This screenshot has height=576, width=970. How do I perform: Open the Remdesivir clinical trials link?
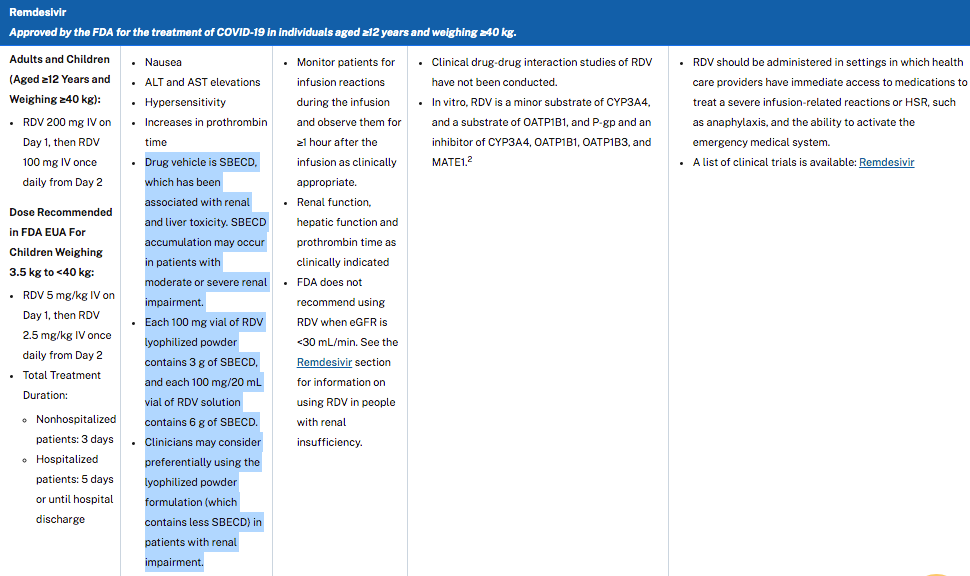click(886, 162)
